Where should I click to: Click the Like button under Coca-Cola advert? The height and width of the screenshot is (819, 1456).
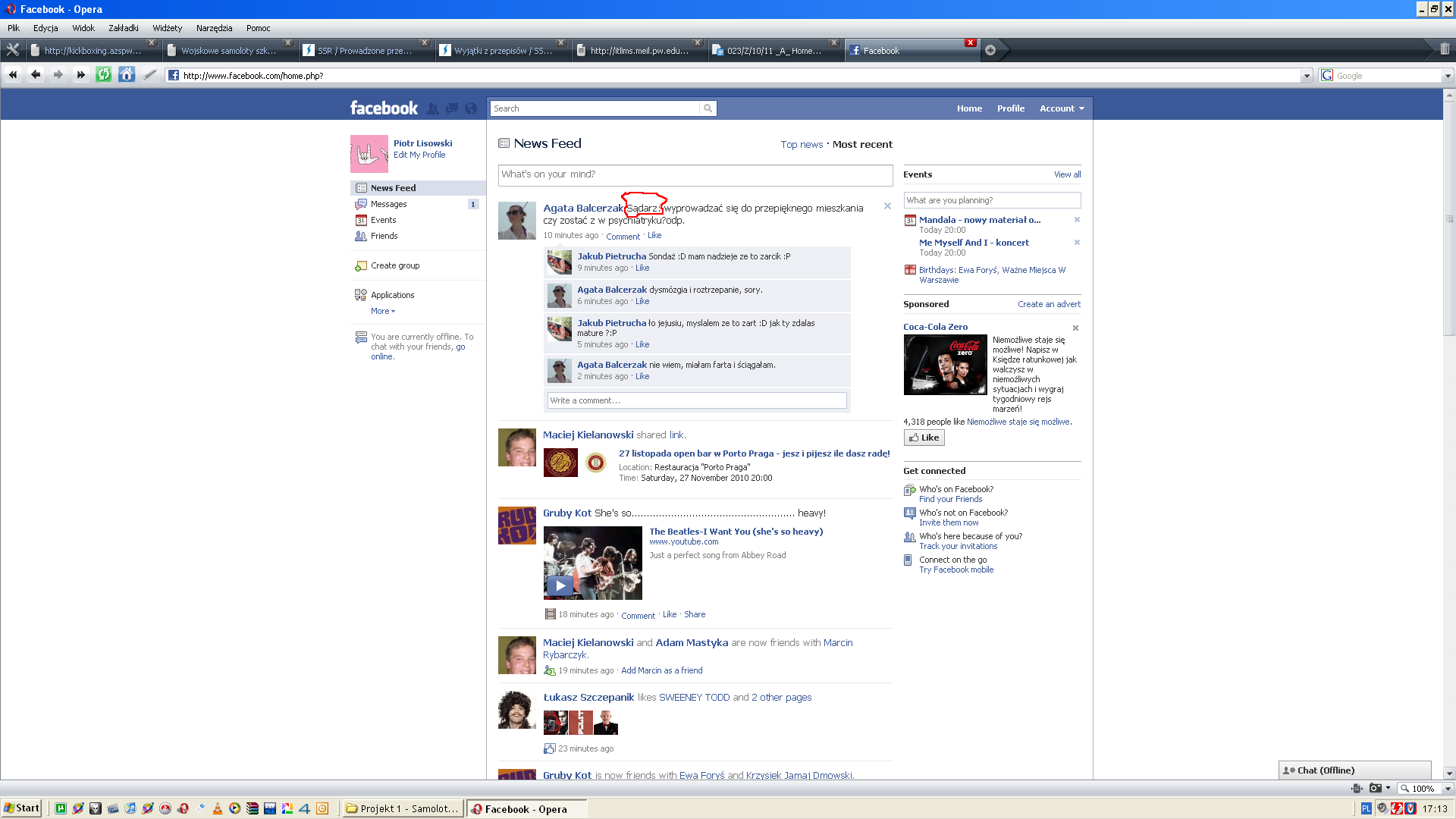[924, 438]
